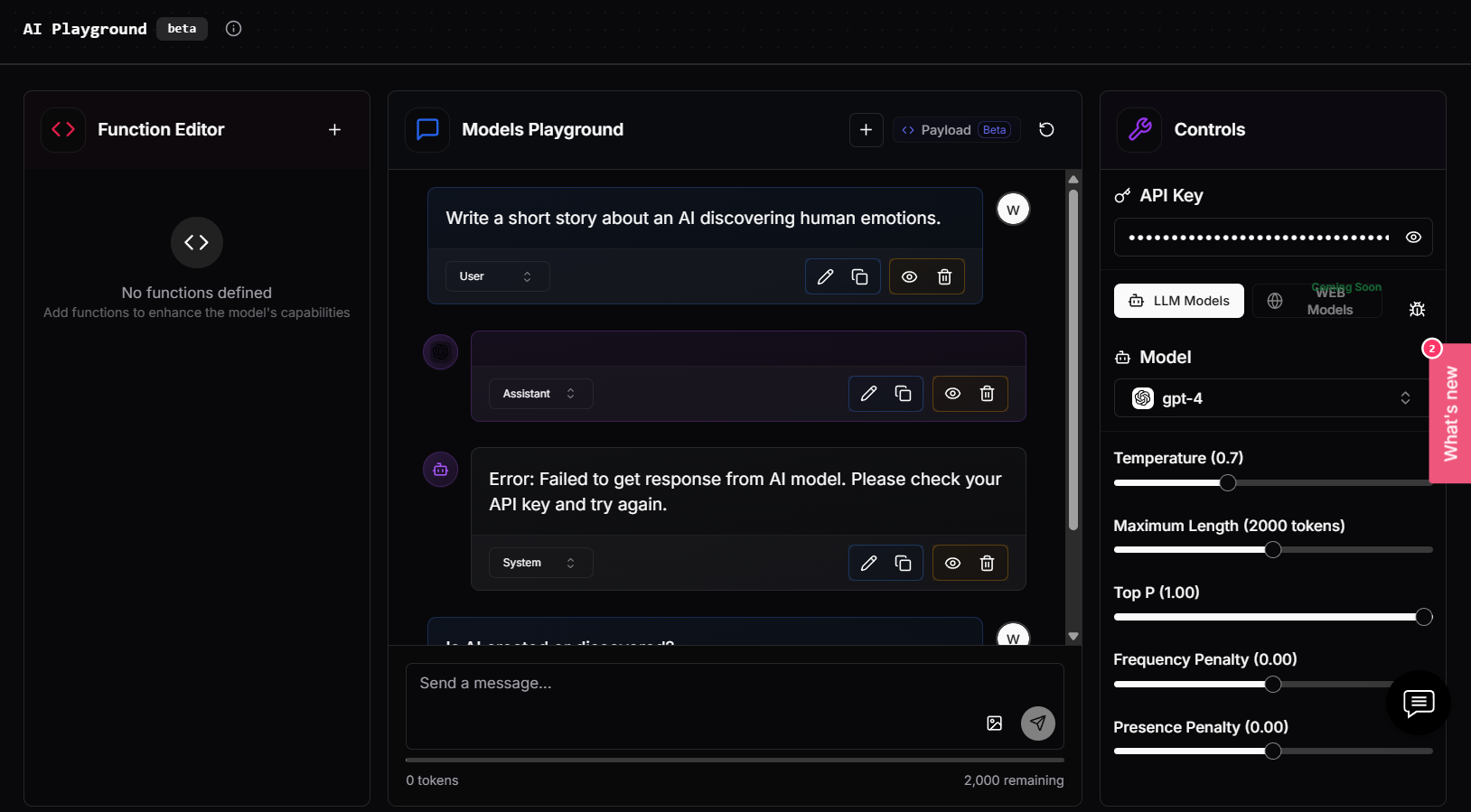Attach an image to the message
Screen dimensions: 1471x812
coord(994,723)
